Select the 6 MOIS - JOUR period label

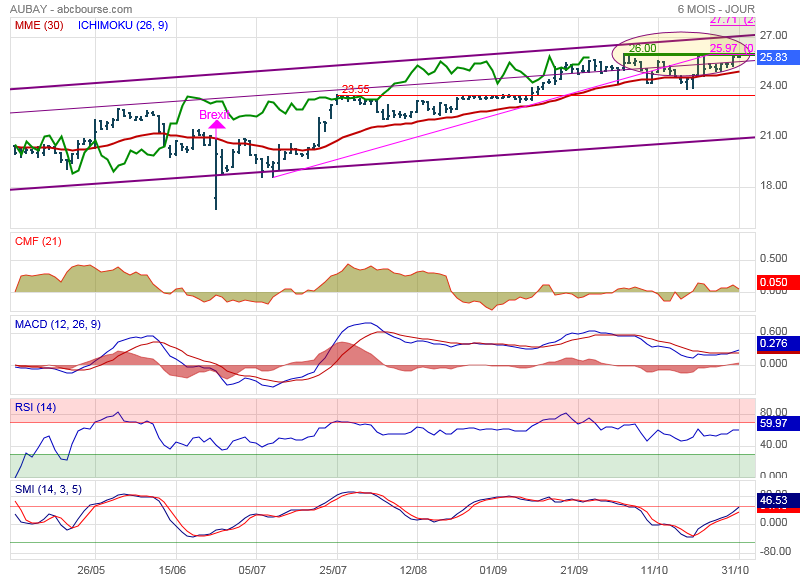pos(716,9)
